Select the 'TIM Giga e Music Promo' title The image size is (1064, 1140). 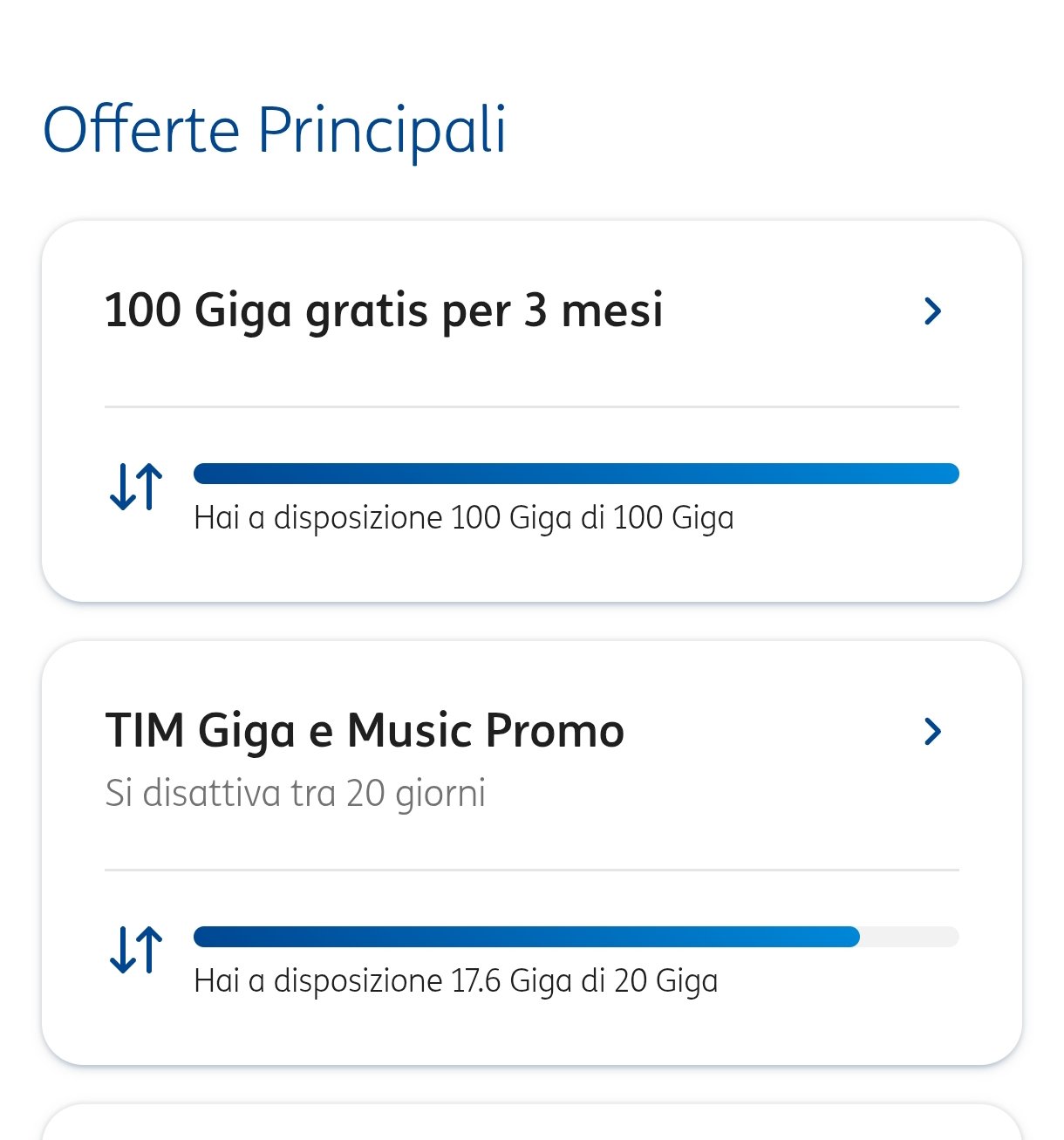pos(365,731)
